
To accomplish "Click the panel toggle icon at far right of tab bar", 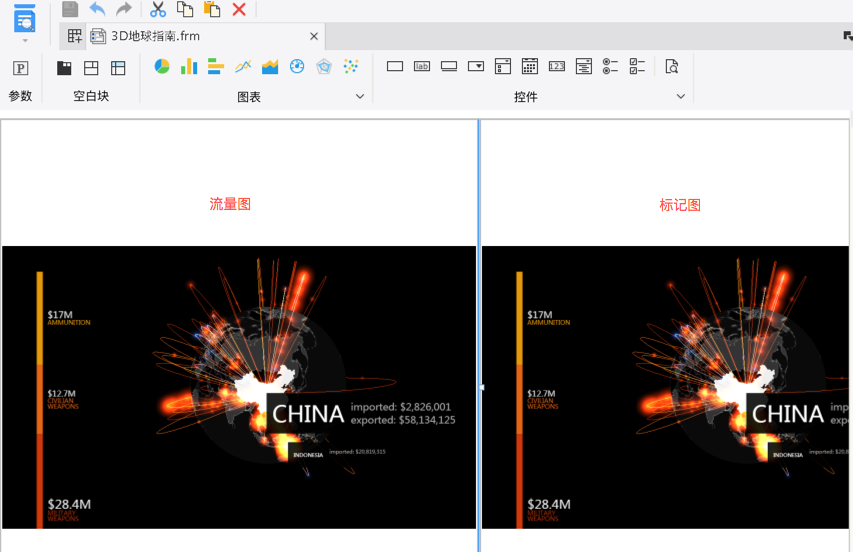I will tap(848, 36).
